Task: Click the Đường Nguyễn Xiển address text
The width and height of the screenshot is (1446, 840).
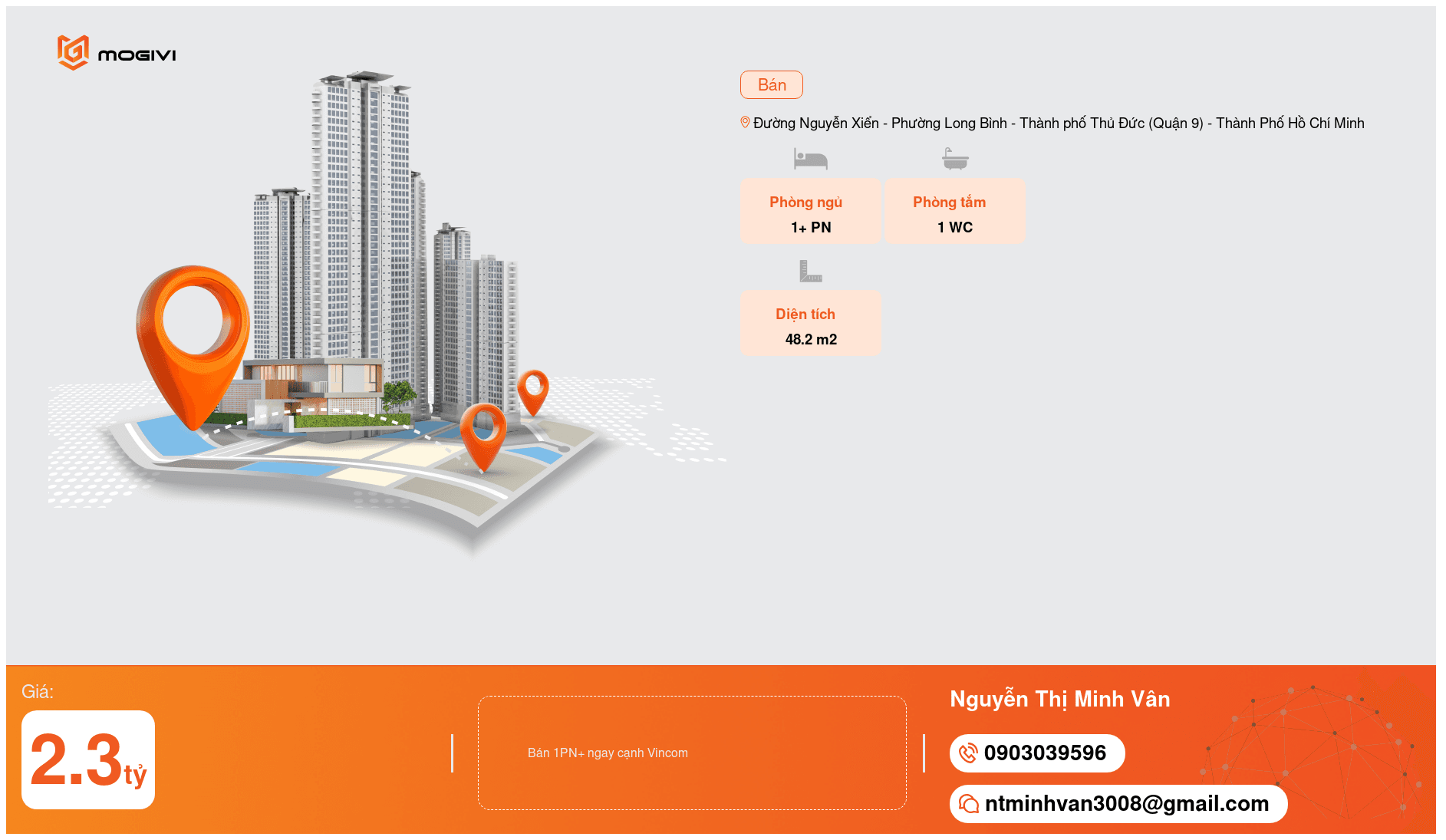Action: tap(1058, 124)
